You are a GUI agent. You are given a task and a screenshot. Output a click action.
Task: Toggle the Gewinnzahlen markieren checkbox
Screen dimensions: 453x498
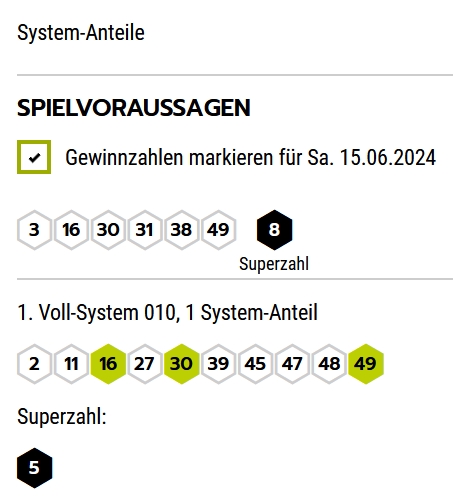34,157
